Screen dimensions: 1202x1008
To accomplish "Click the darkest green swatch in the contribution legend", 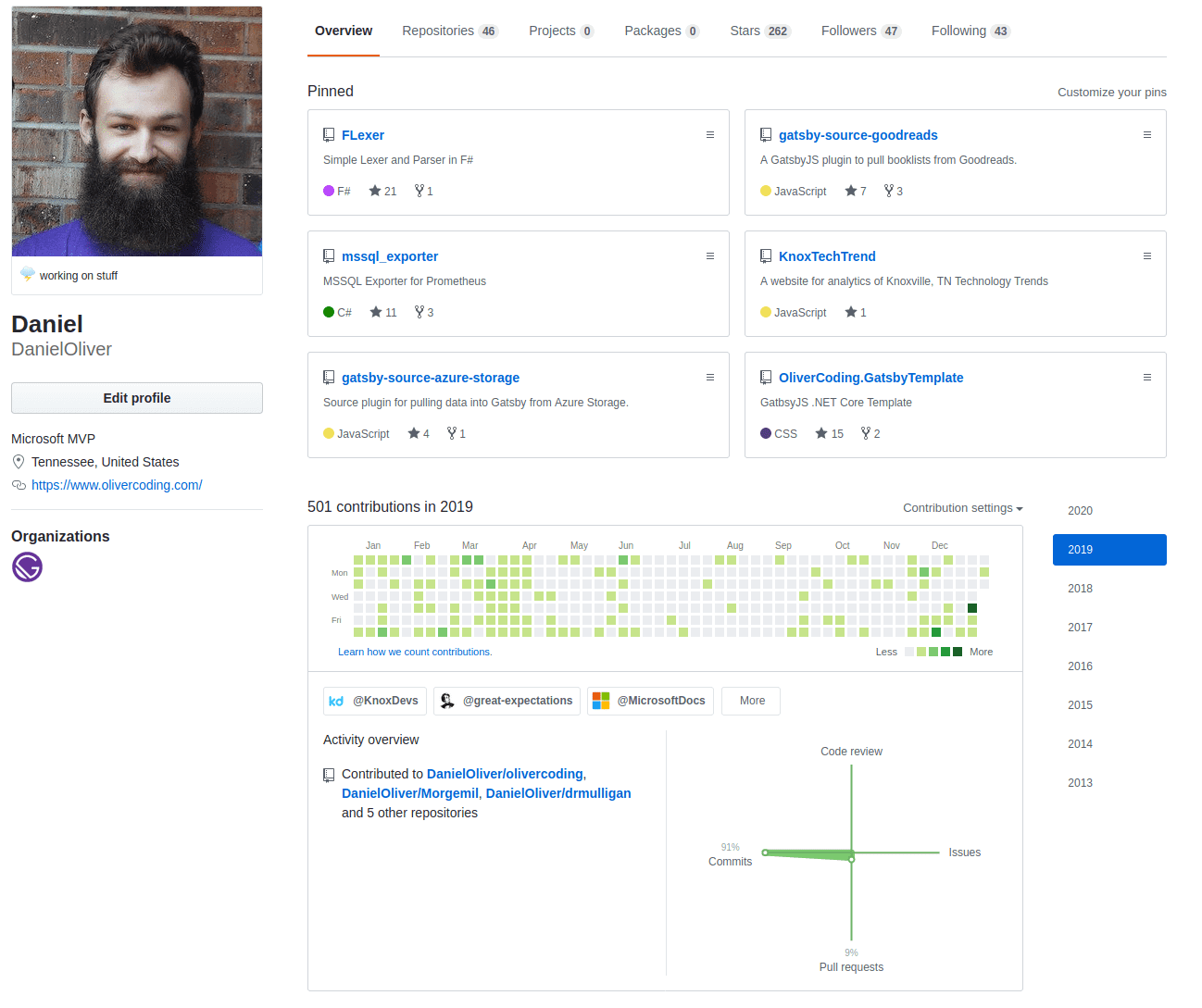I will click(x=958, y=652).
